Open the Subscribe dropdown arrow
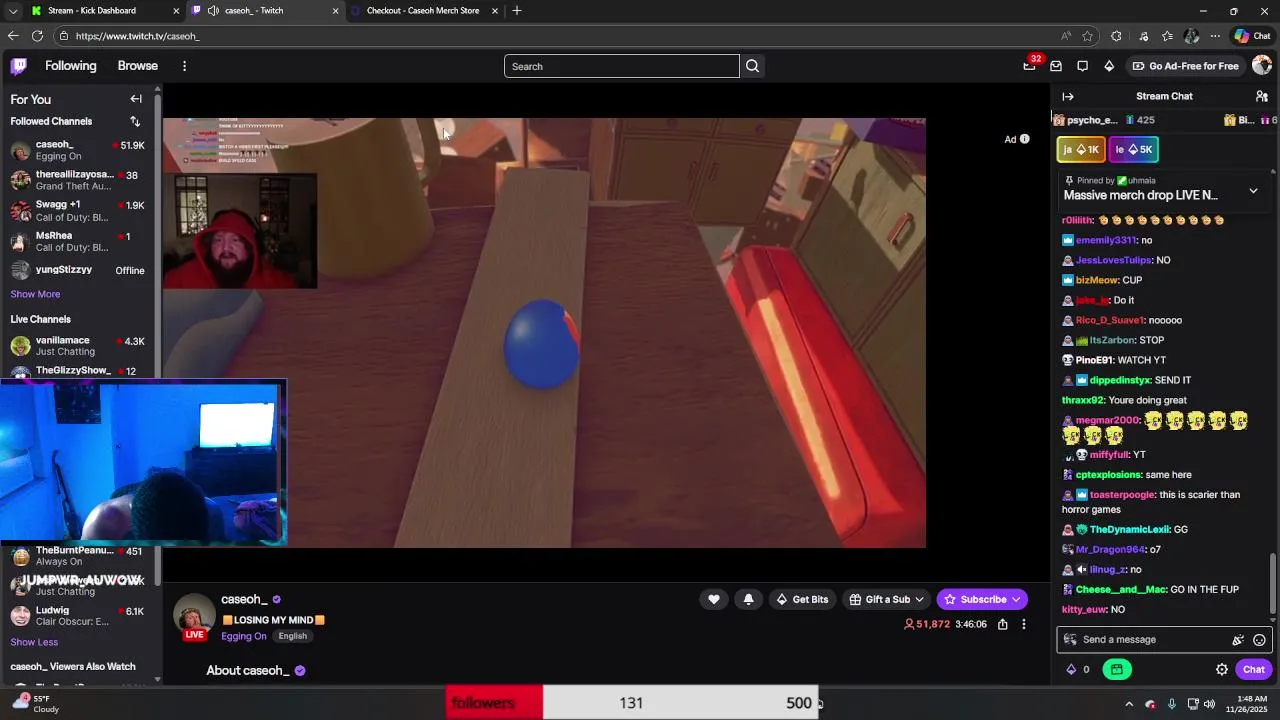 1016,600
